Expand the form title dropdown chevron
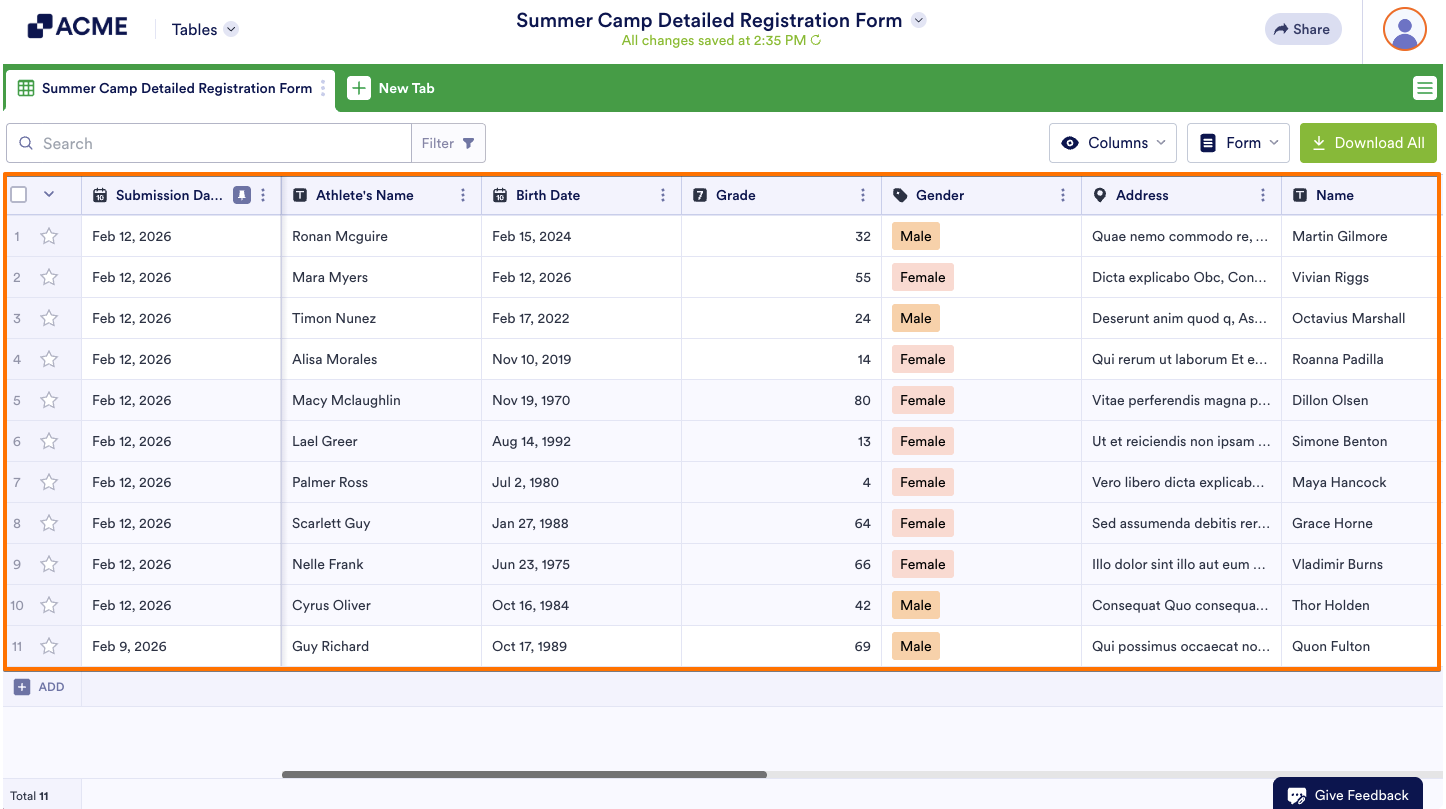The width and height of the screenshot is (1446, 809). pos(918,20)
